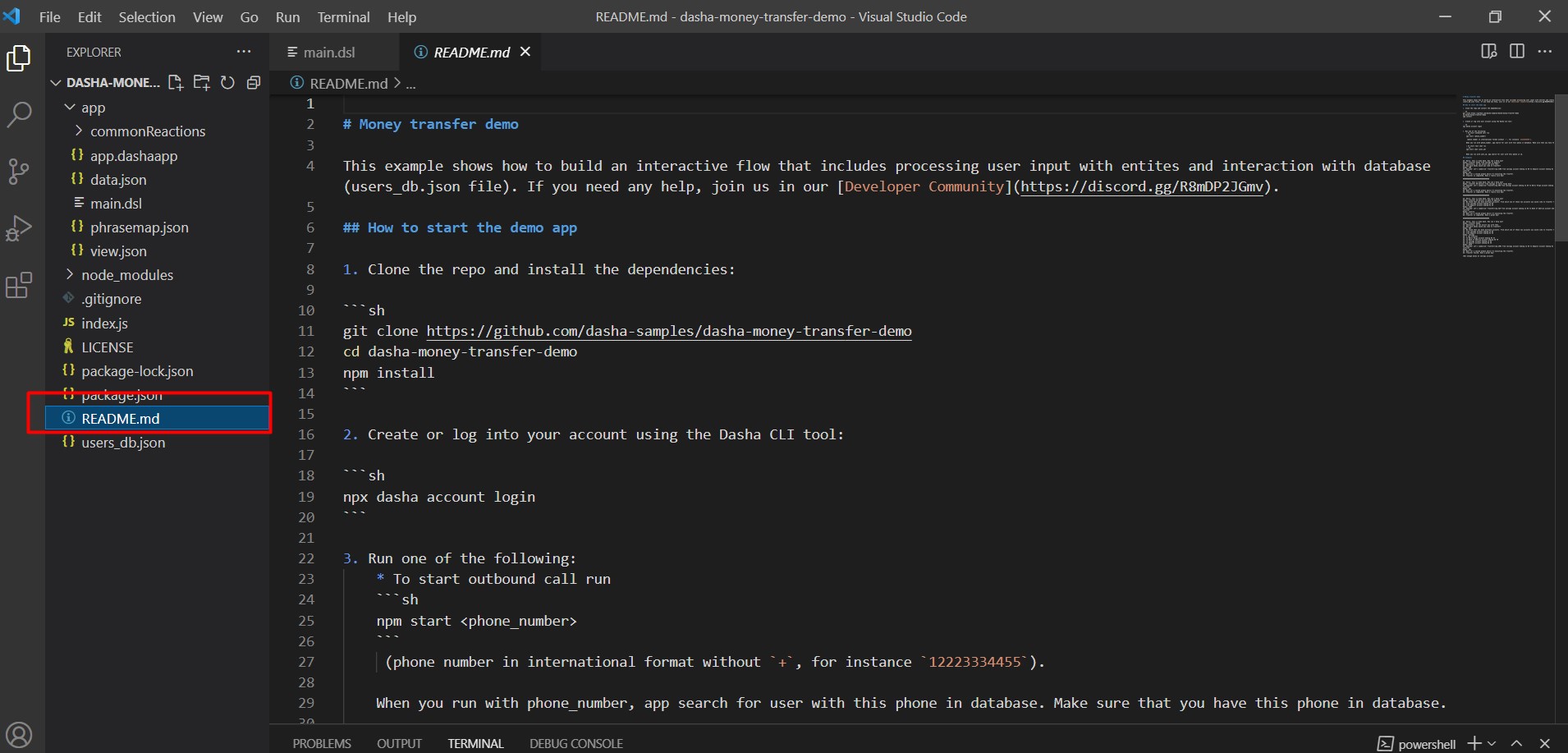Collapse all folders in Explorer
This screenshot has width=1568, height=753.
[x=254, y=82]
